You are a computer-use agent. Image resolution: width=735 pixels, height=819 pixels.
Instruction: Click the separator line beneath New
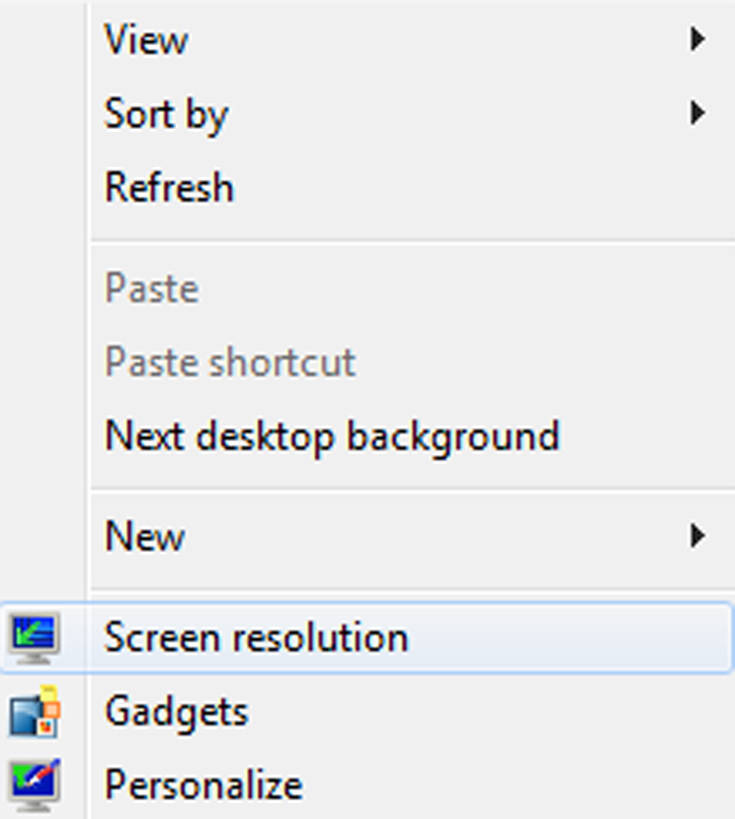click(x=413, y=591)
